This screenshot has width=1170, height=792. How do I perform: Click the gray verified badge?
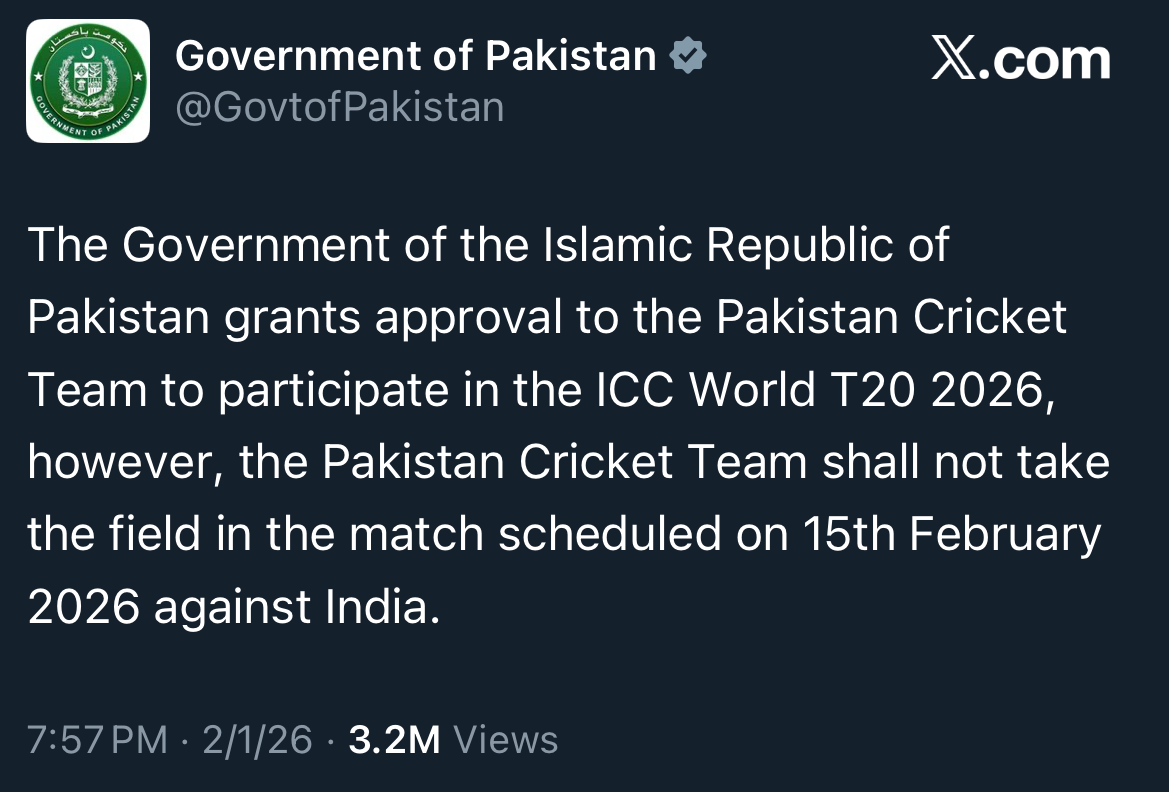(687, 56)
